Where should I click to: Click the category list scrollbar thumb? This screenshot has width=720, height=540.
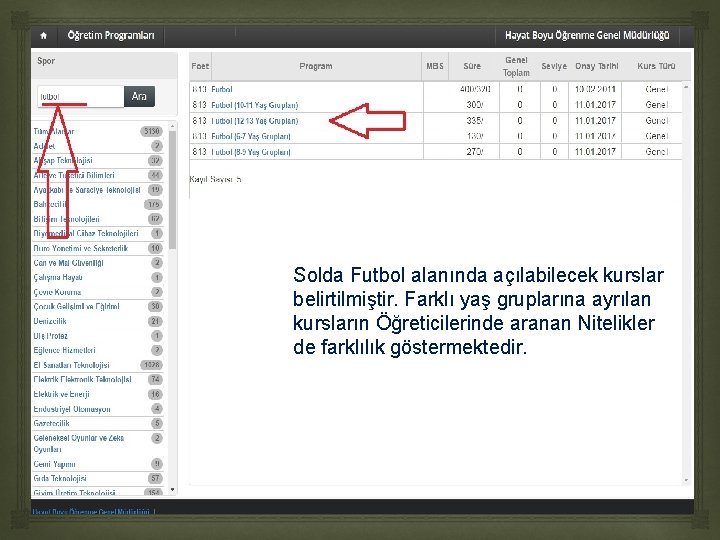coord(173,190)
